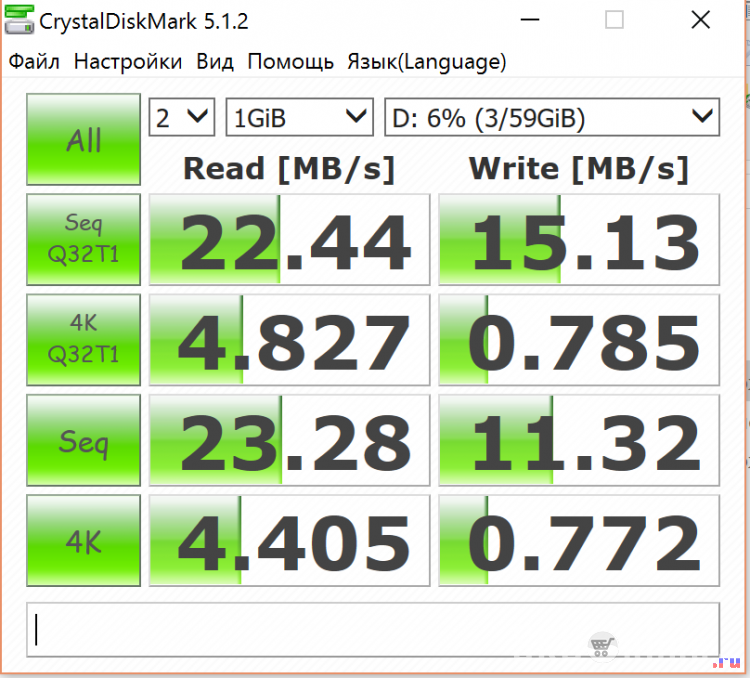
Task: Open the Язык(Language) menu
Action: (x=427, y=62)
